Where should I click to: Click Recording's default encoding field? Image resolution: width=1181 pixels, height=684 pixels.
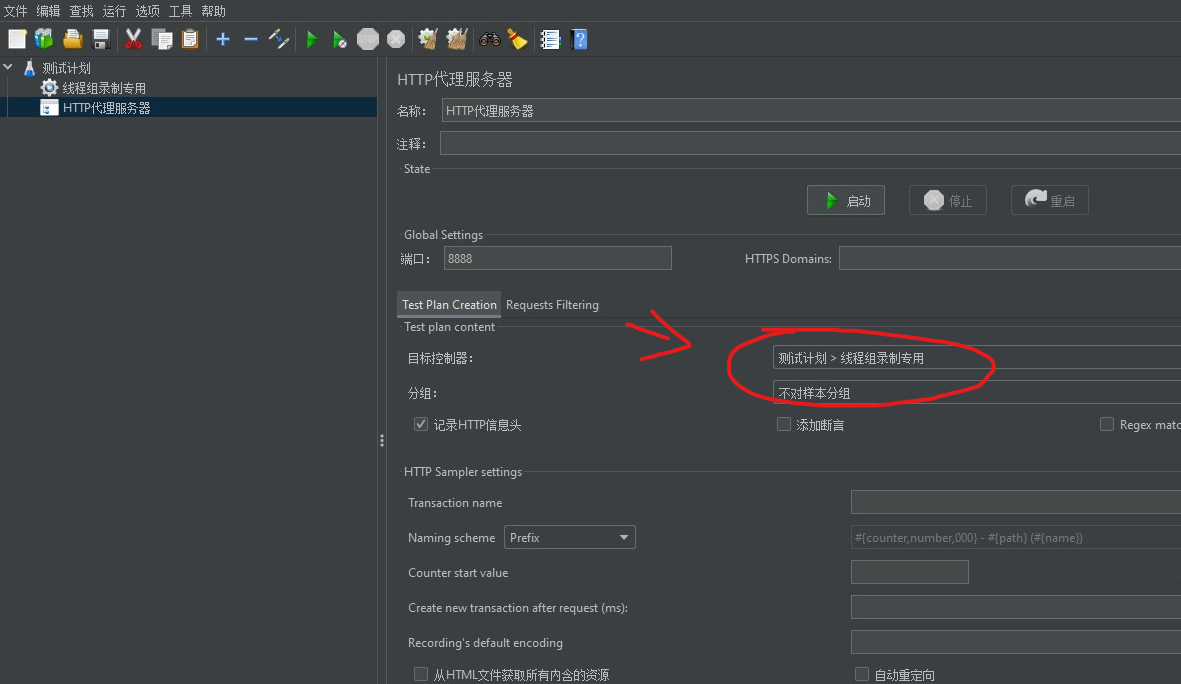1016,642
